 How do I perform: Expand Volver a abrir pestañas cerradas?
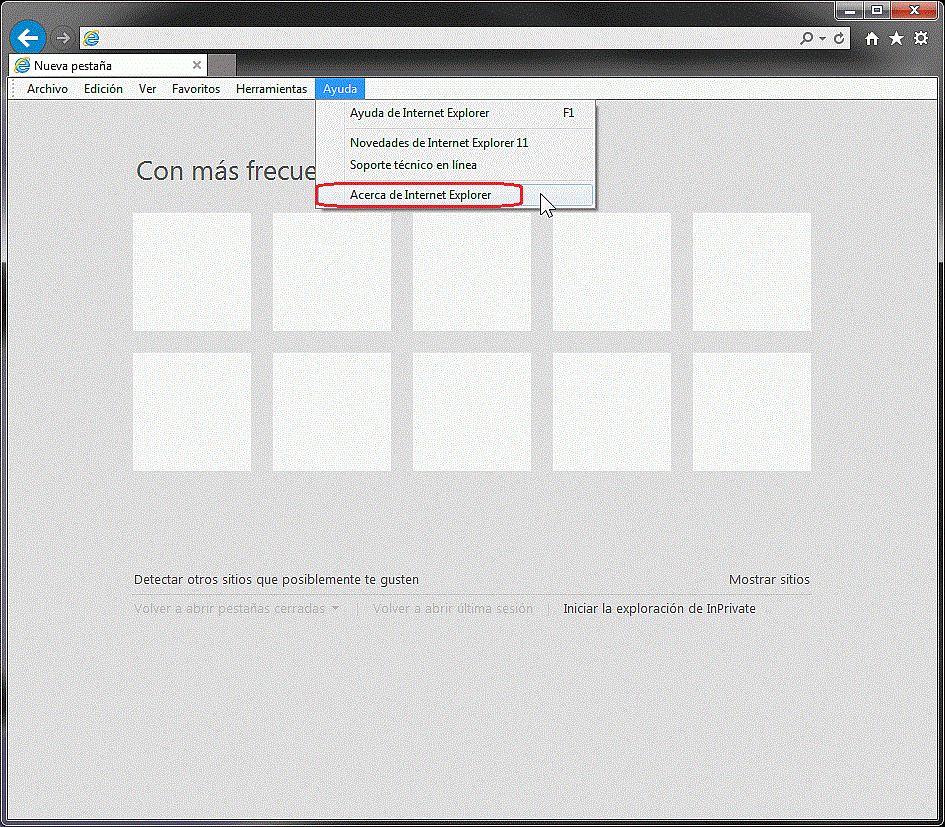point(236,609)
